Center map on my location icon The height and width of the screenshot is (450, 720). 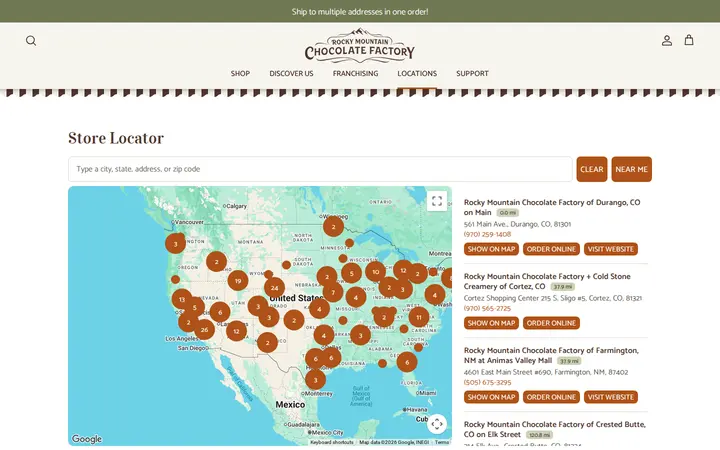437,424
